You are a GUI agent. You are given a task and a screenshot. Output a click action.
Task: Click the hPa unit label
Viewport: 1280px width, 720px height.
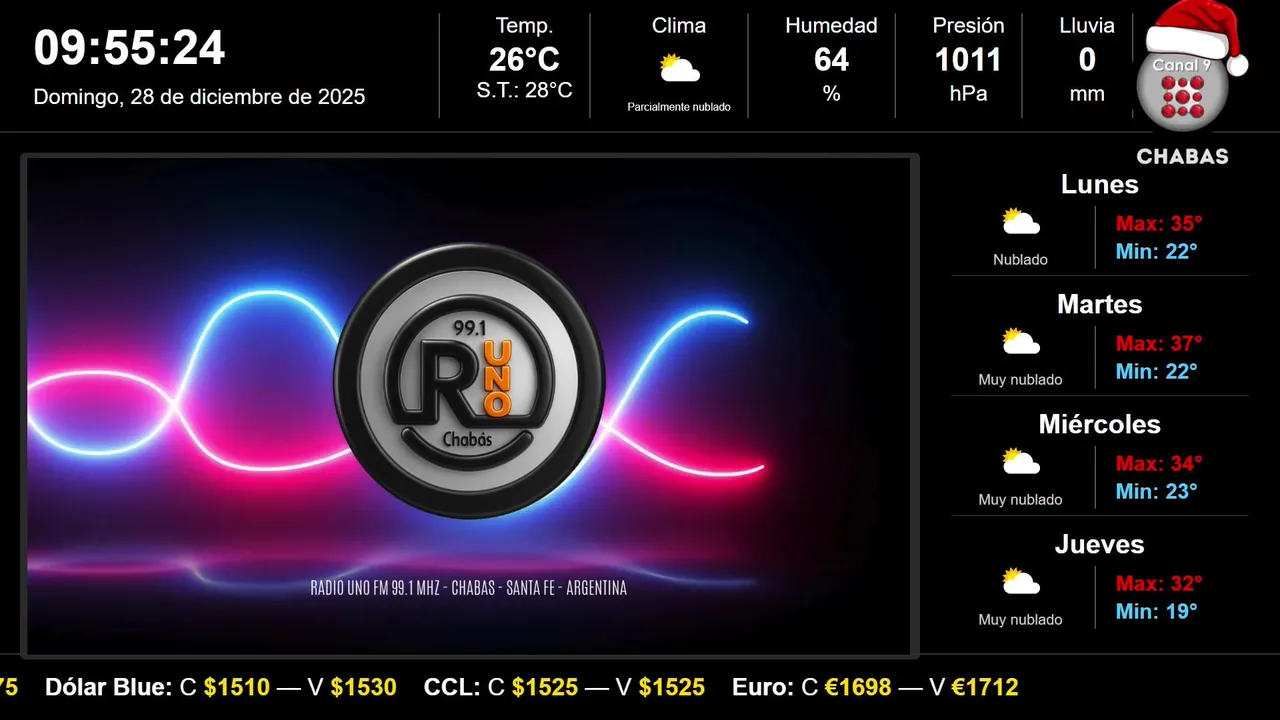point(968,94)
